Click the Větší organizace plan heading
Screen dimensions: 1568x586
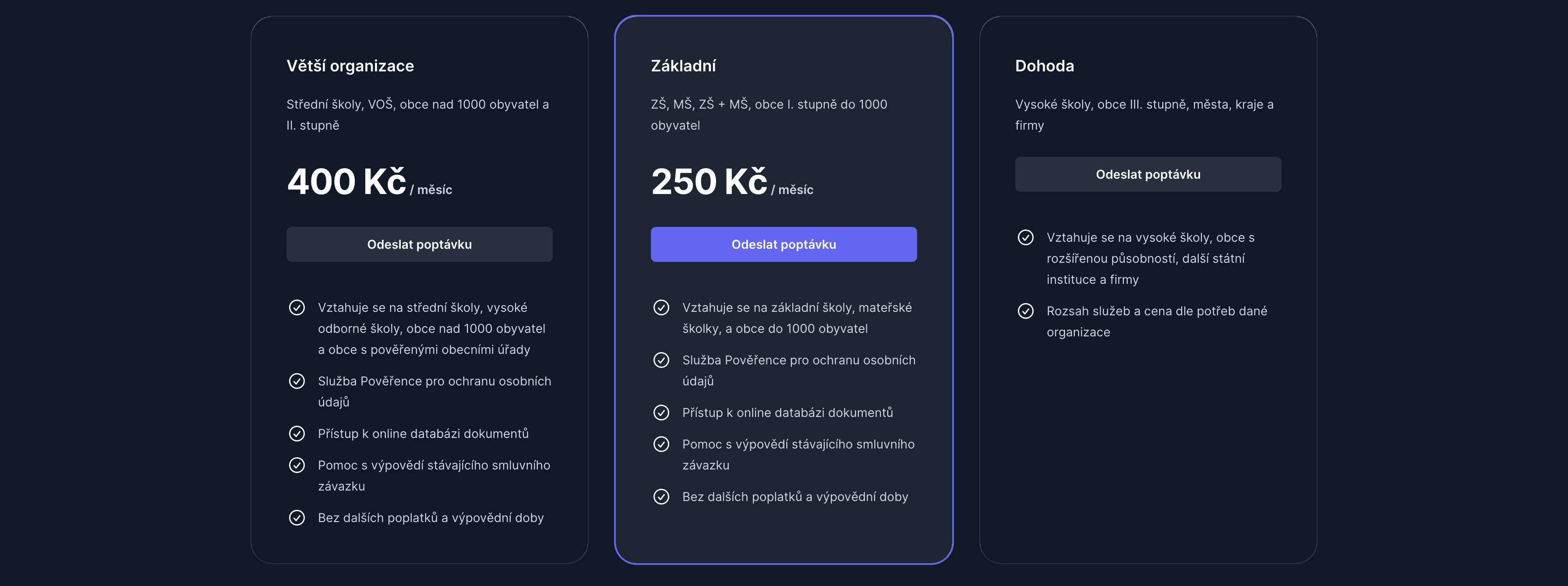pyautogui.click(x=350, y=66)
